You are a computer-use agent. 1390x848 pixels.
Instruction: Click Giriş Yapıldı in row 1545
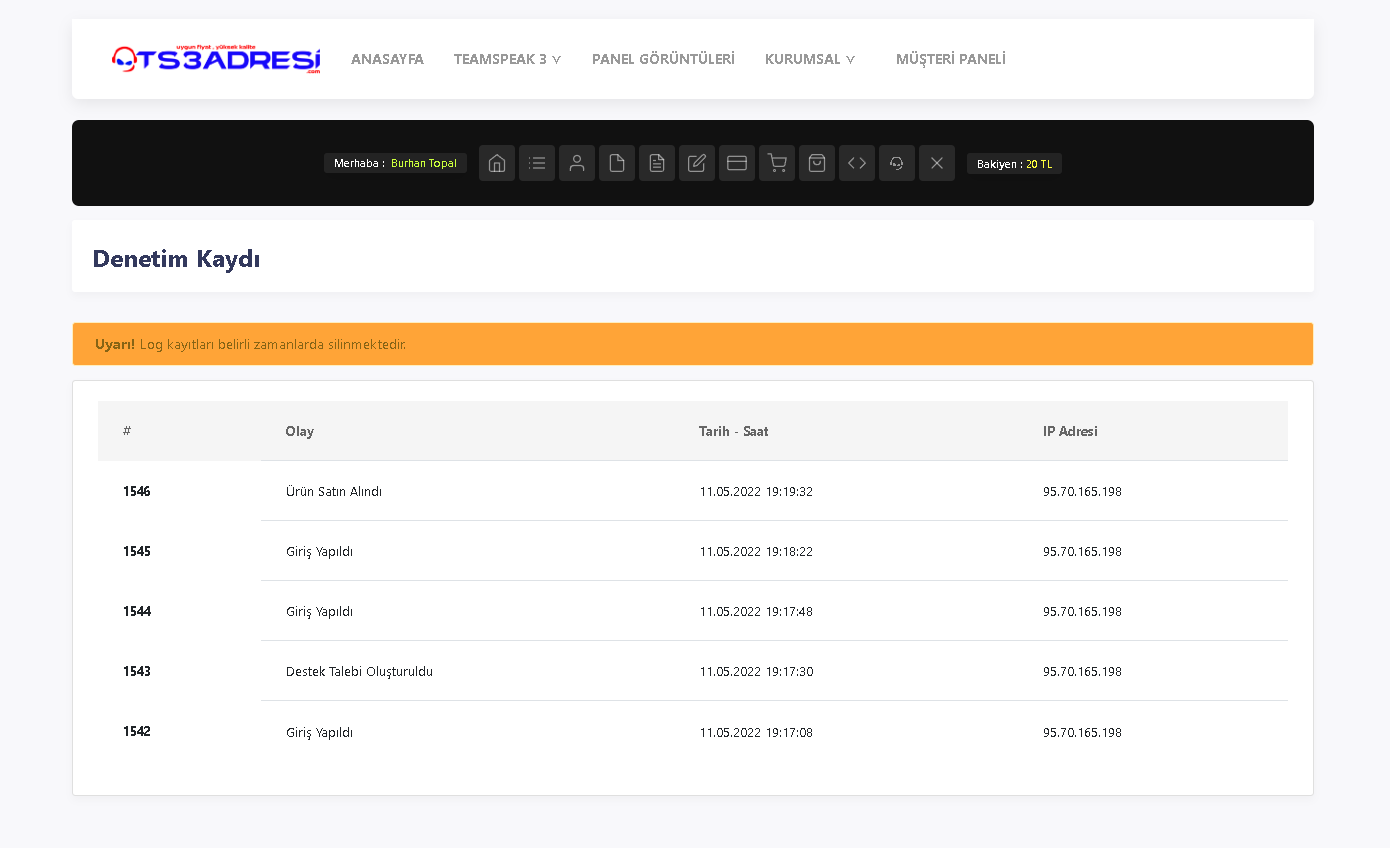pyautogui.click(x=319, y=551)
